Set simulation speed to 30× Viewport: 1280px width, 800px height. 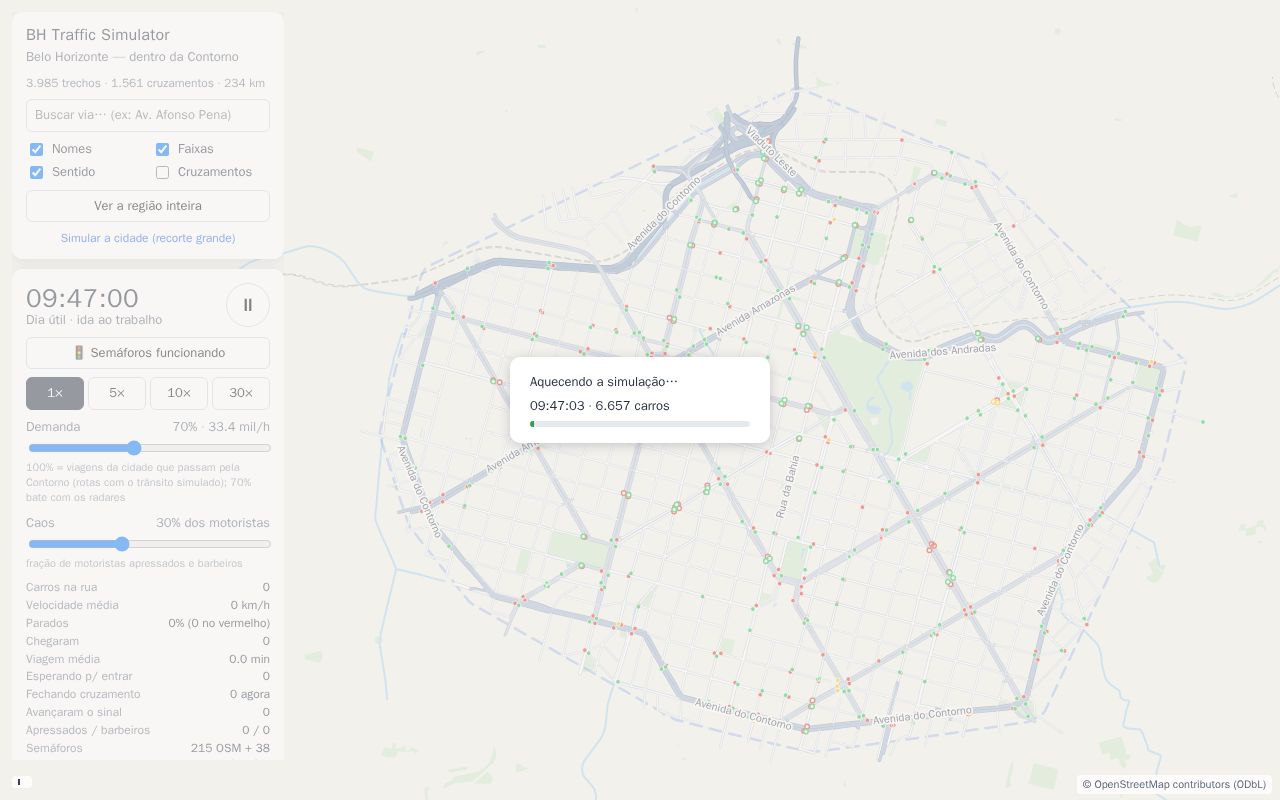pos(241,393)
